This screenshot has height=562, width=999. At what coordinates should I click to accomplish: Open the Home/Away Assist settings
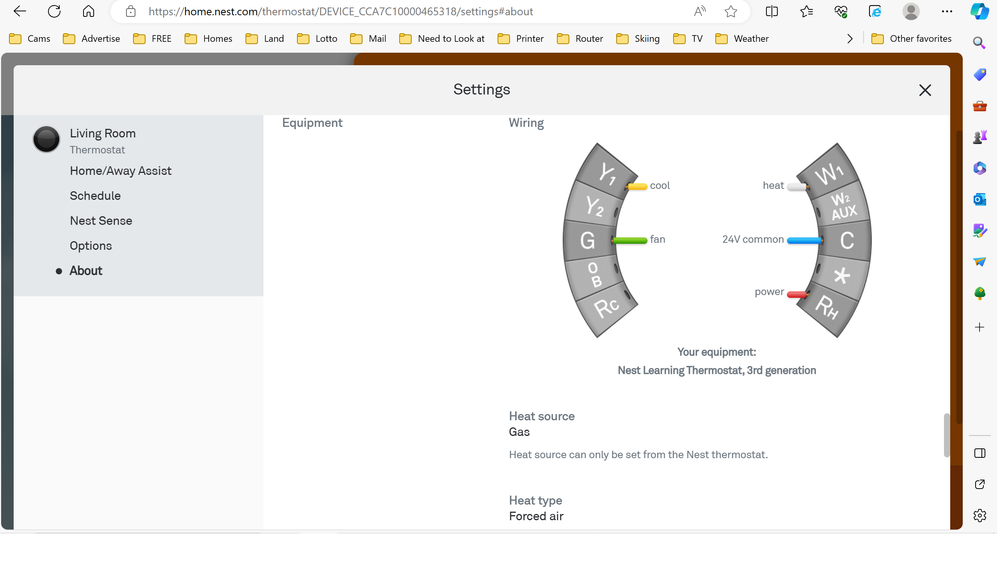[x=120, y=171]
